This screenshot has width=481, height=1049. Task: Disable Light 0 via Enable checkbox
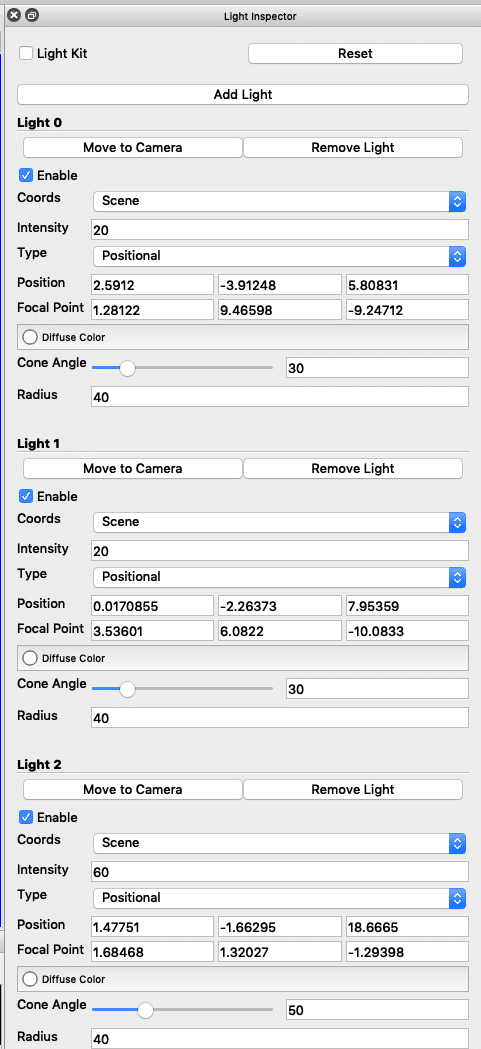coord(26,175)
